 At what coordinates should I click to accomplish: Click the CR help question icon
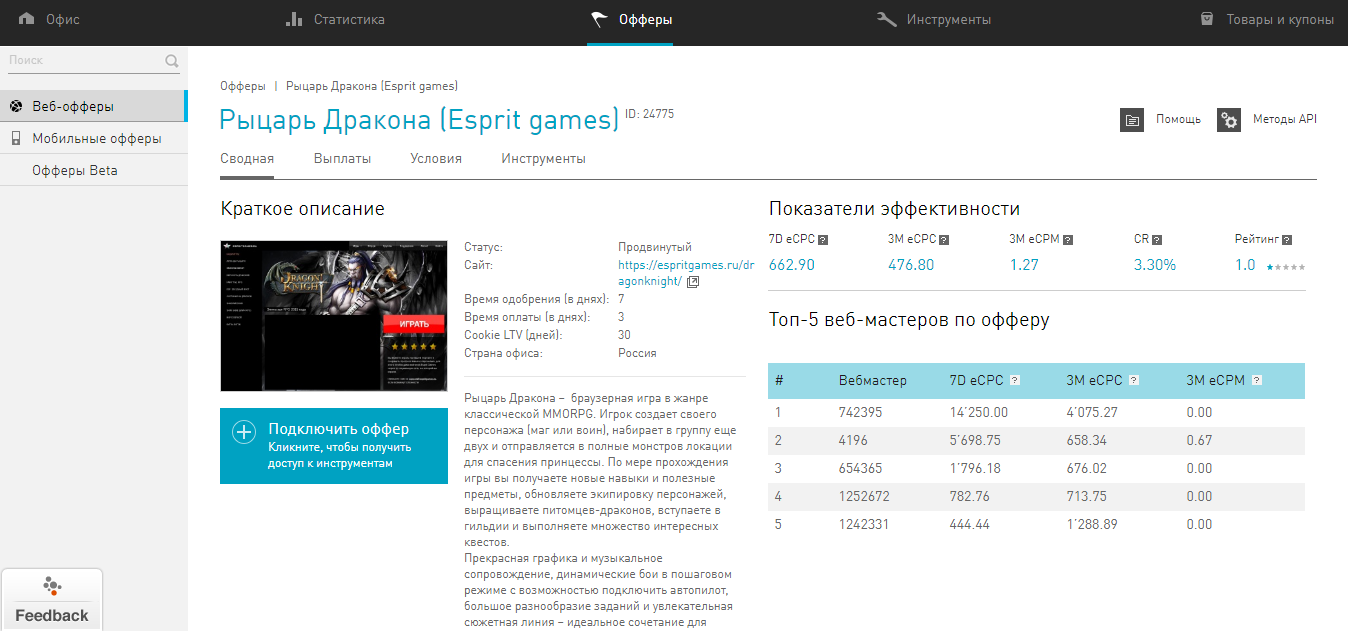[x=1157, y=240]
